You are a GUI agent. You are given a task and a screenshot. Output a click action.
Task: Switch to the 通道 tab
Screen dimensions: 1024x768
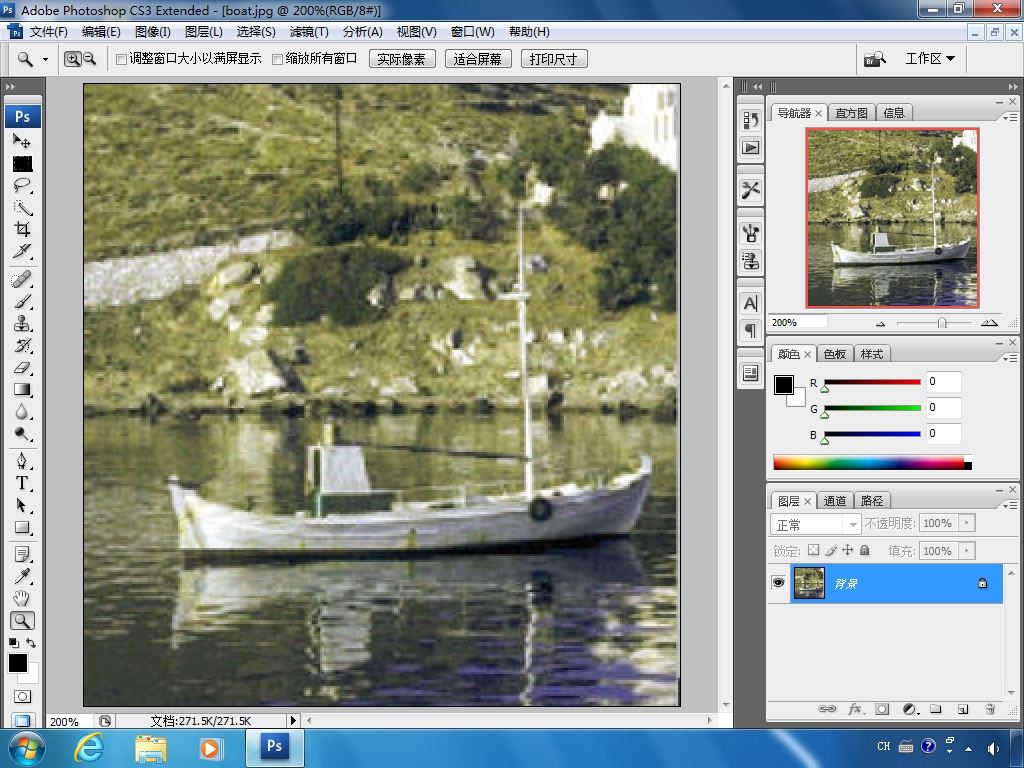point(835,501)
